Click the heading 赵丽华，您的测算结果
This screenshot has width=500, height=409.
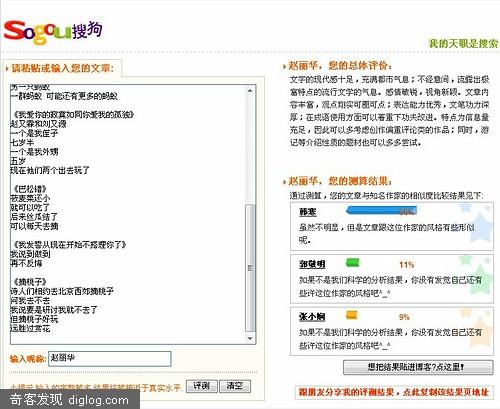click(340, 181)
